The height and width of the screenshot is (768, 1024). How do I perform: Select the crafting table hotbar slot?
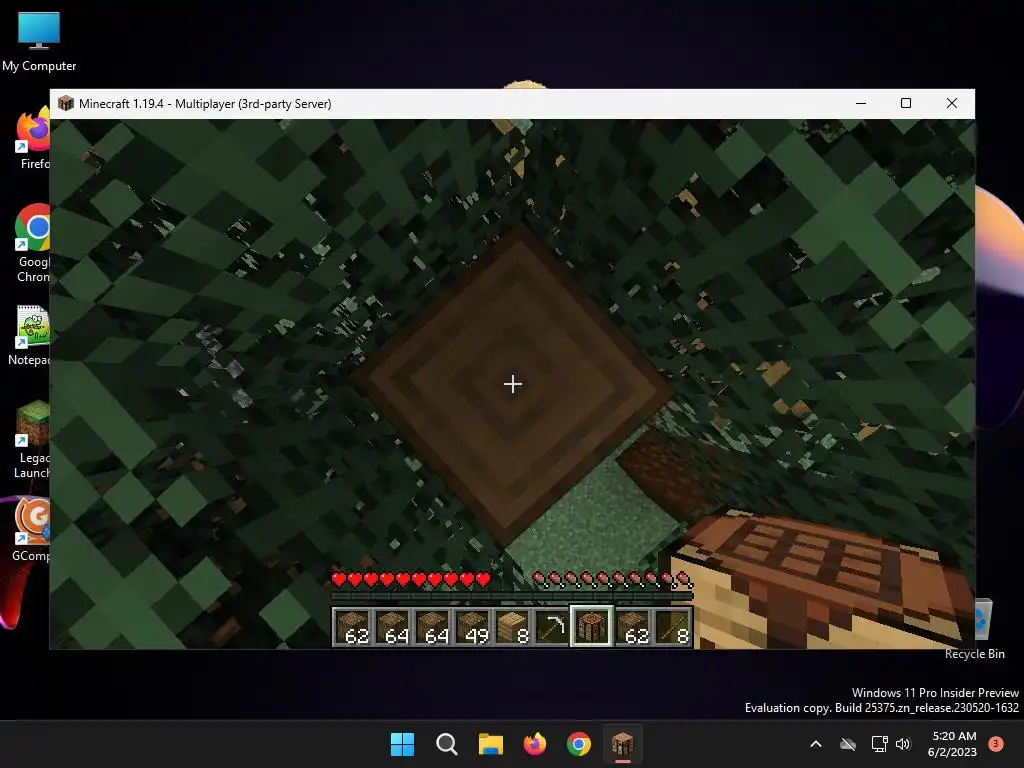[x=591, y=626]
